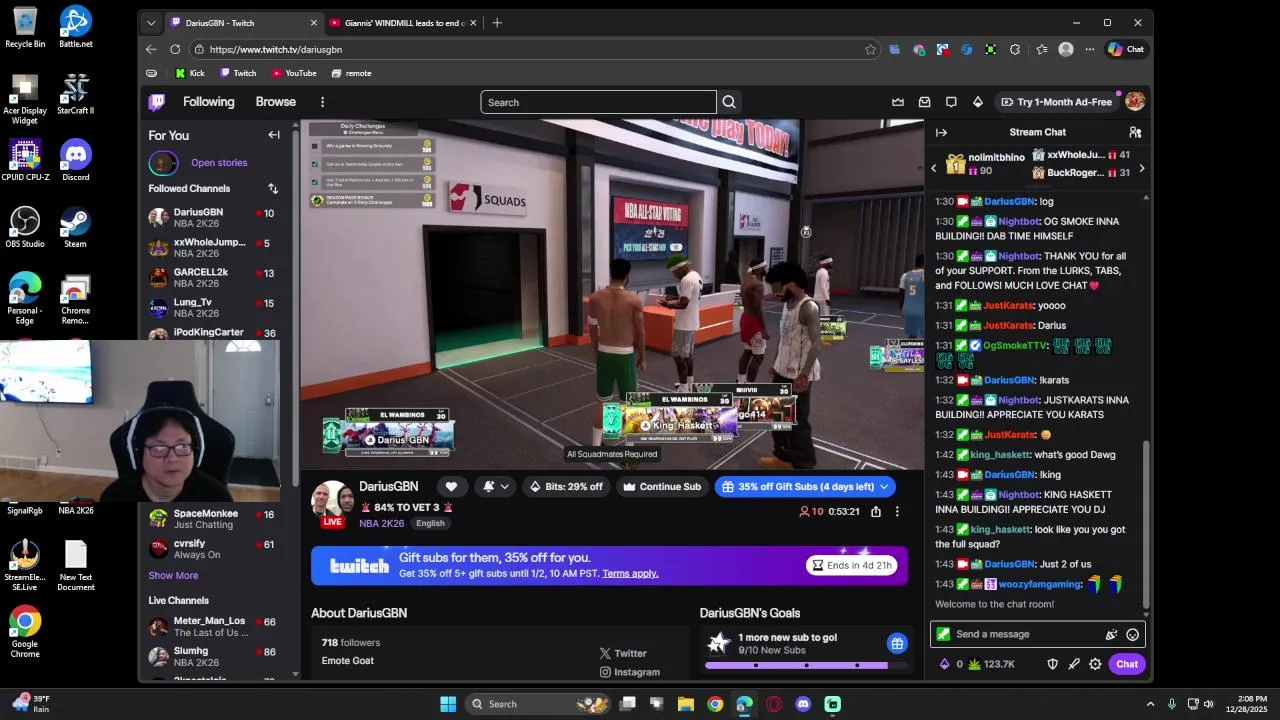This screenshot has height=720, width=1280.
Task: Sort followed channels with arrows icon
Action: tap(273, 188)
